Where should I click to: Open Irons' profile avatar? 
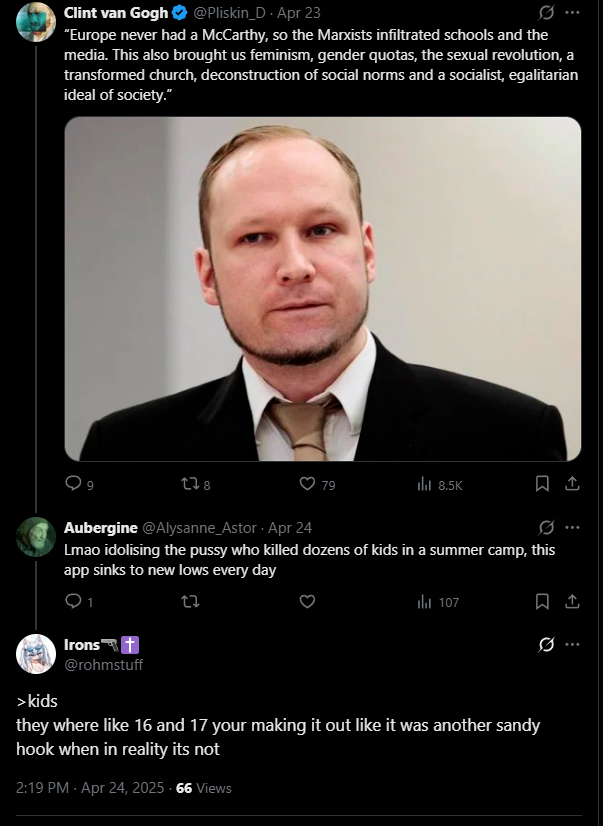pyautogui.click(x=36, y=654)
